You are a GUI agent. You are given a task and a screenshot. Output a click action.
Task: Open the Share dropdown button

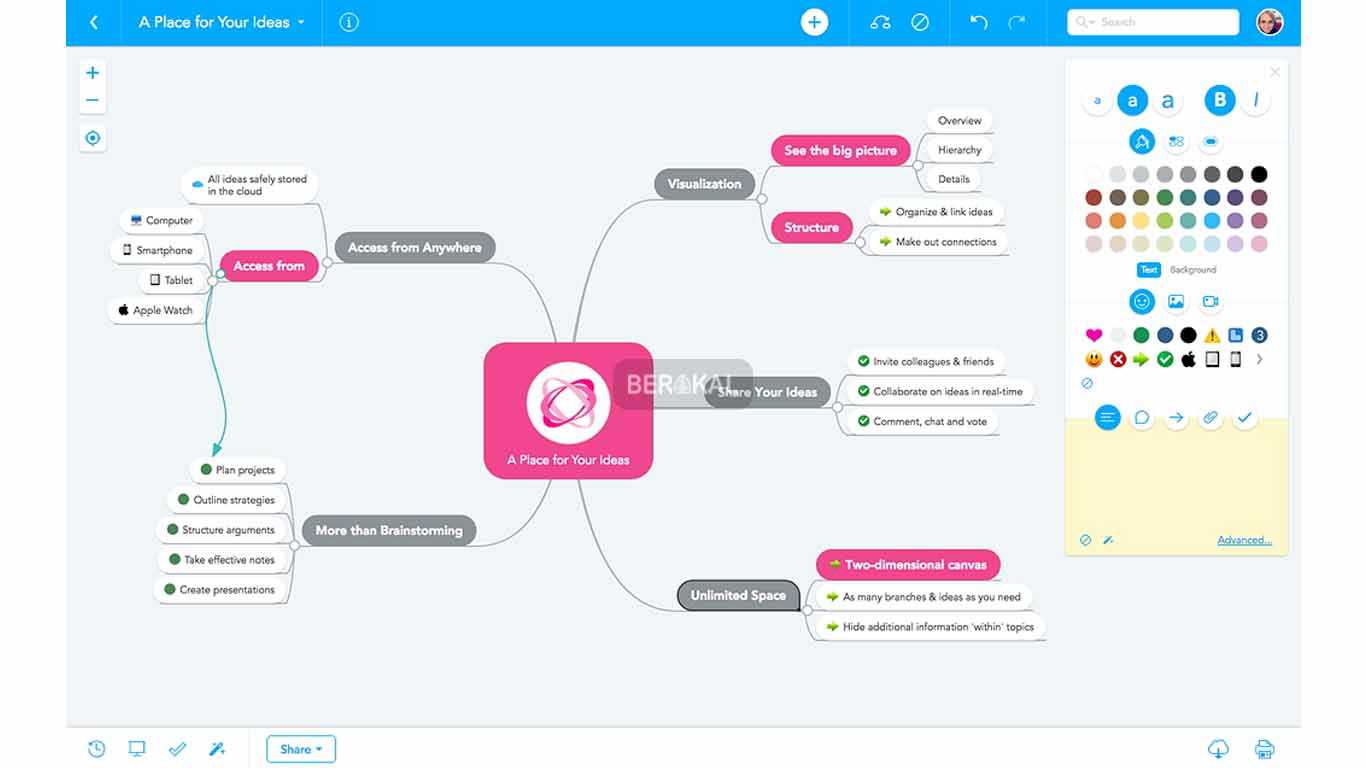[300, 749]
